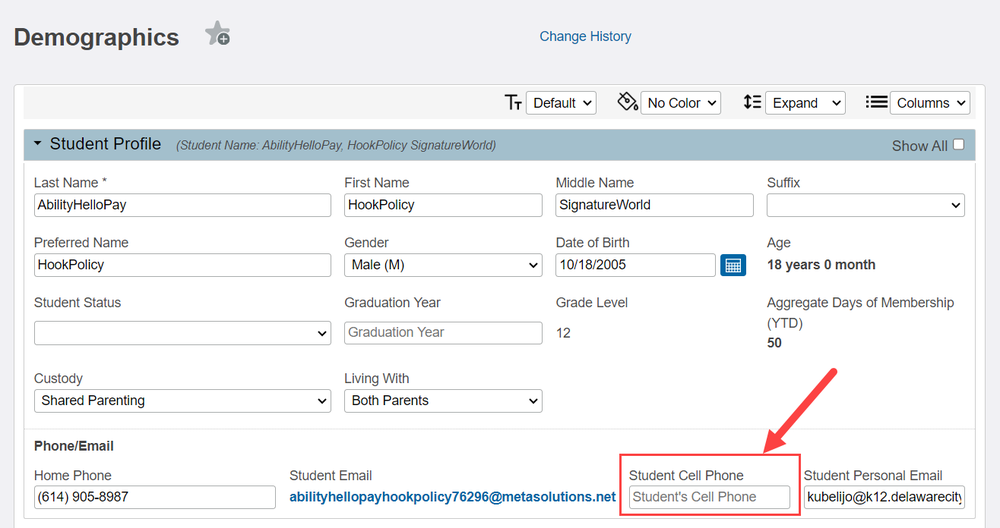Open the Columns dropdown
The width and height of the screenshot is (1000, 528).
pos(930,103)
